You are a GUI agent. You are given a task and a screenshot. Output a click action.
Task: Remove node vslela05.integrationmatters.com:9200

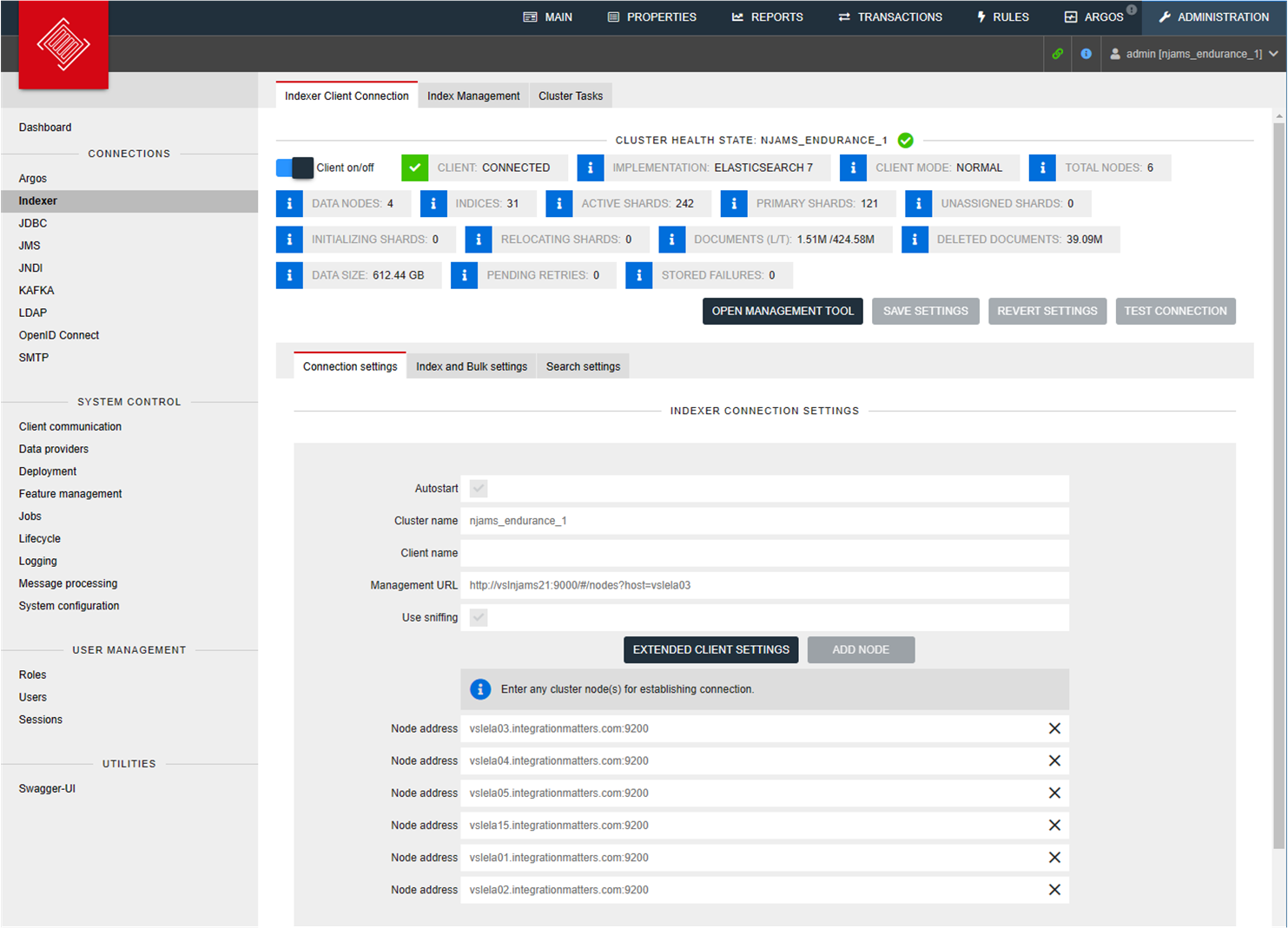(1054, 793)
